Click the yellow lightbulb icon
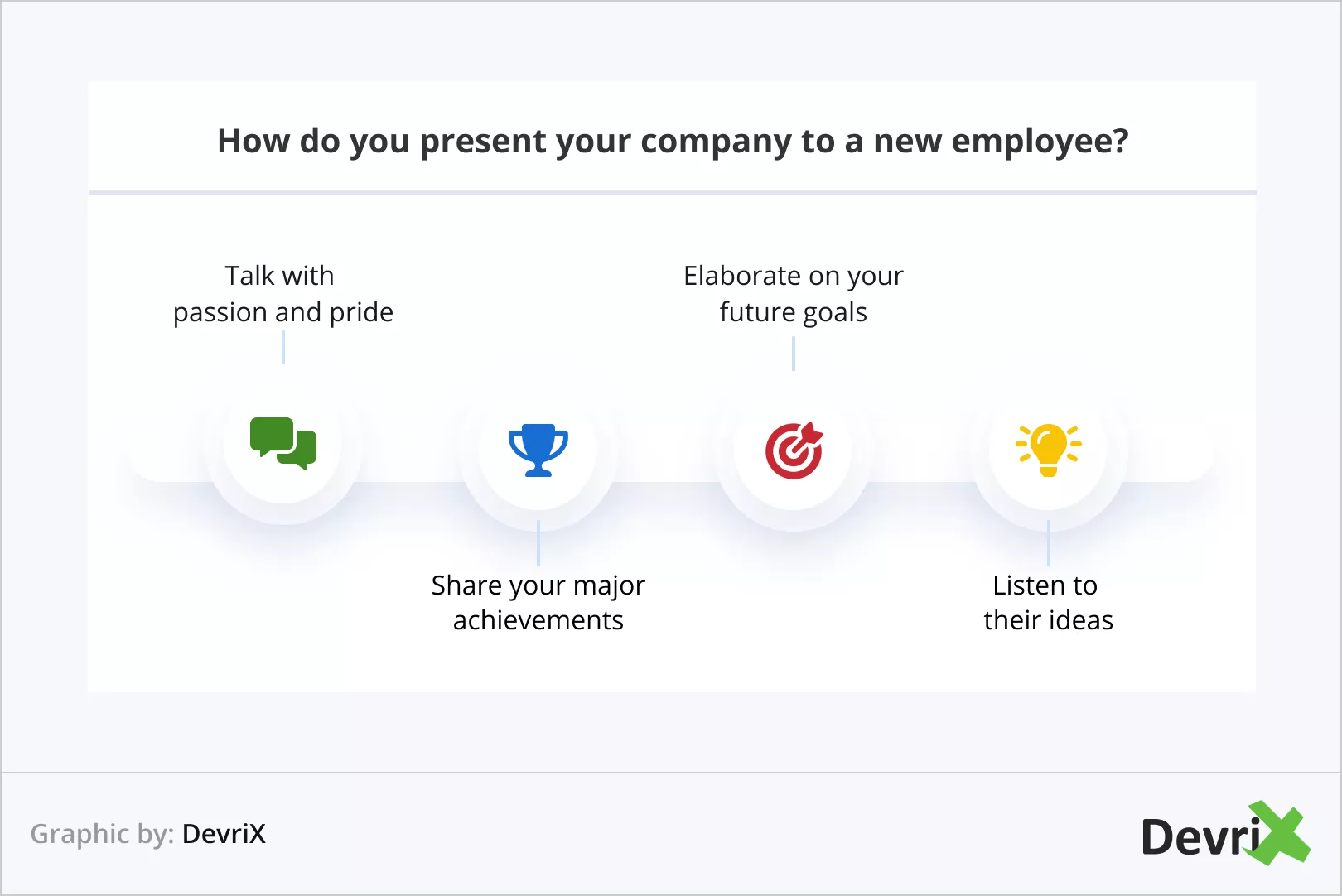 point(1049,449)
